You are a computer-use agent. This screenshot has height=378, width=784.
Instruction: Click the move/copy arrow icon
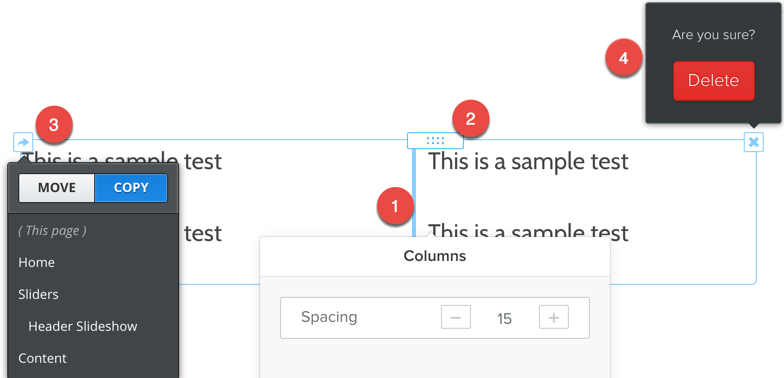[23, 142]
